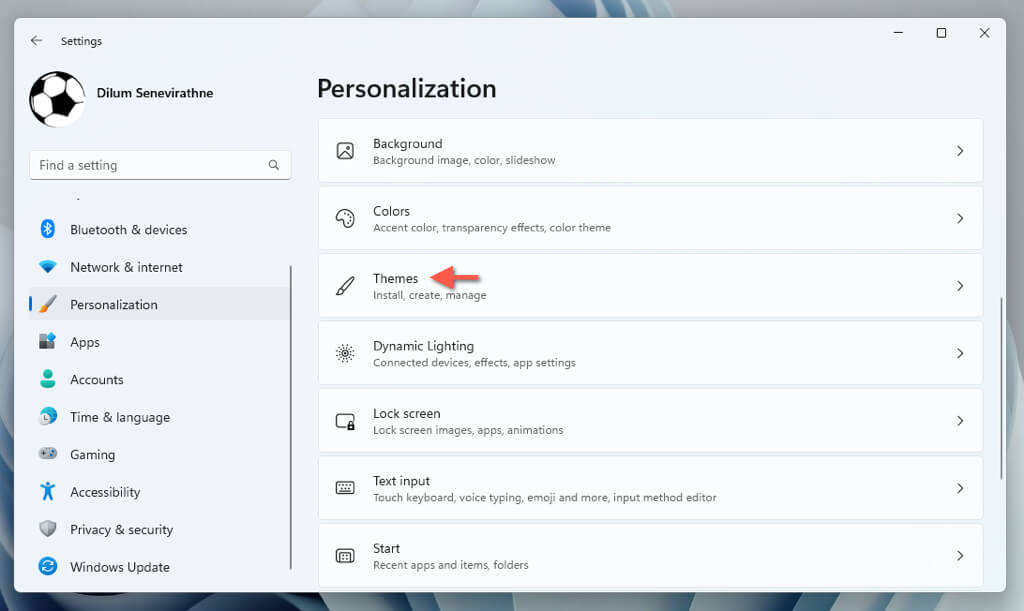Image resolution: width=1024 pixels, height=611 pixels.
Task: Open Accessibility settings
Action: (159, 492)
